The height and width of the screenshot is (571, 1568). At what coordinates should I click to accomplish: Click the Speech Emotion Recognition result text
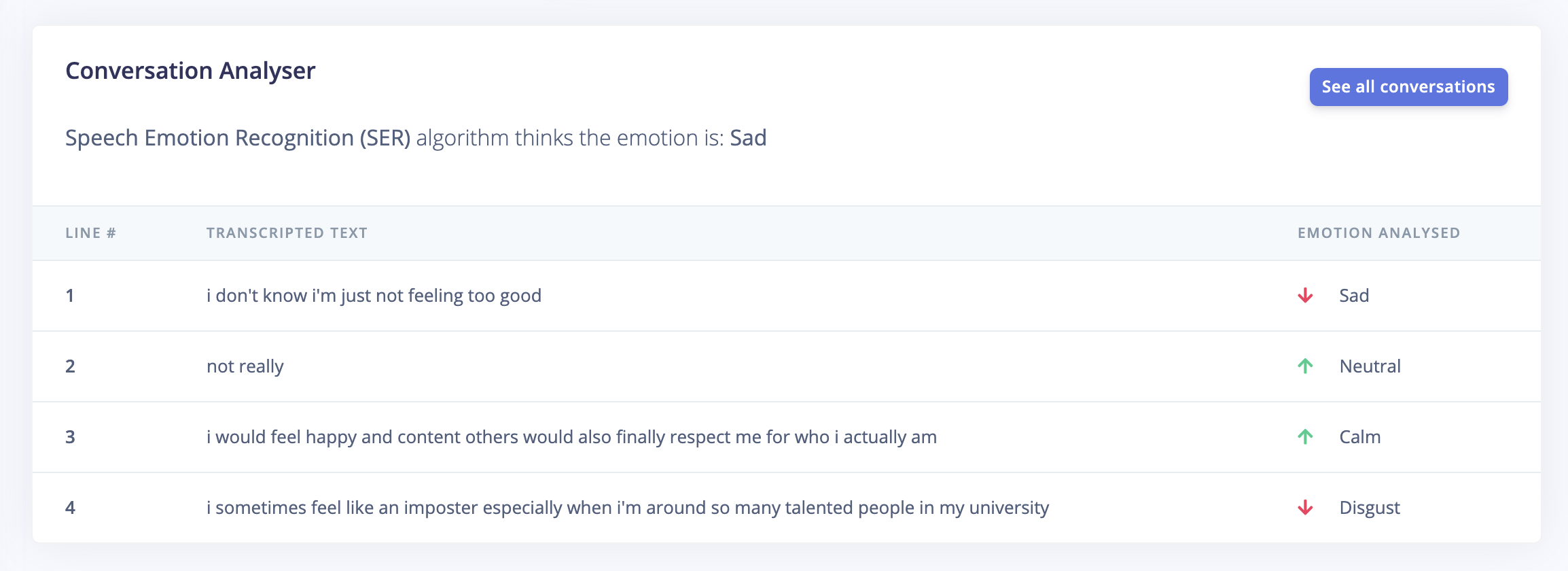coord(416,138)
